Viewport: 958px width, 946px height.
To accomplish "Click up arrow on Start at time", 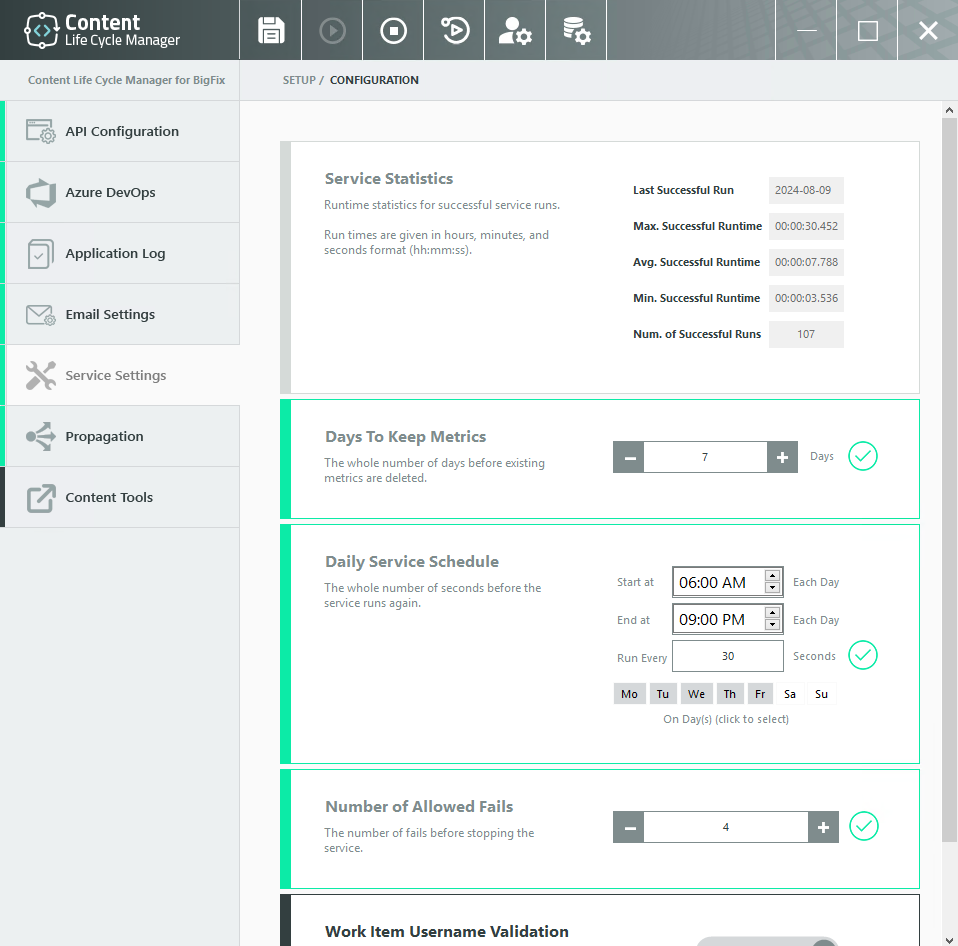I will click(x=772, y=576).
